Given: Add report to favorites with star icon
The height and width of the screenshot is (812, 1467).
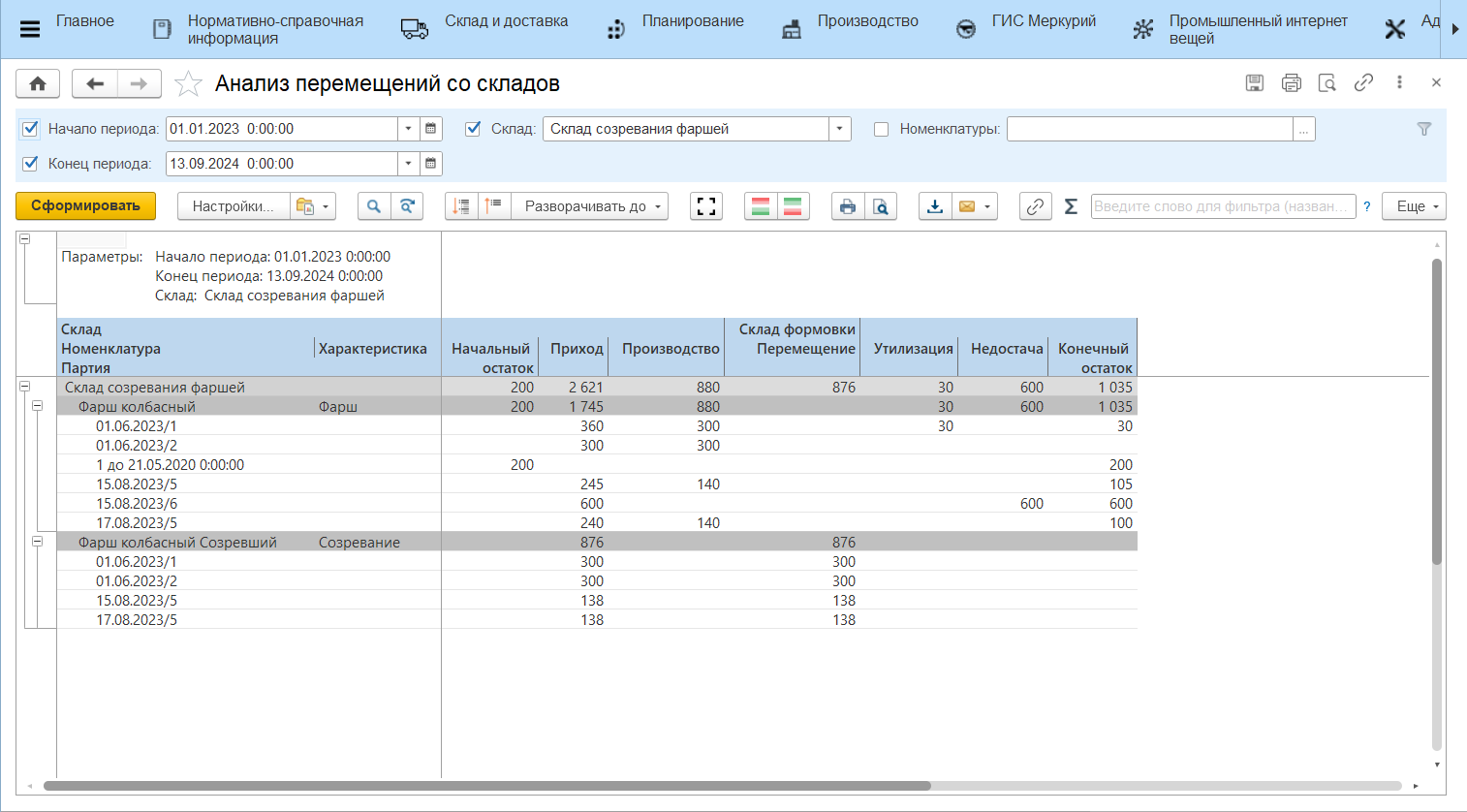Looking at the screenshot, I should pos(187,84).
